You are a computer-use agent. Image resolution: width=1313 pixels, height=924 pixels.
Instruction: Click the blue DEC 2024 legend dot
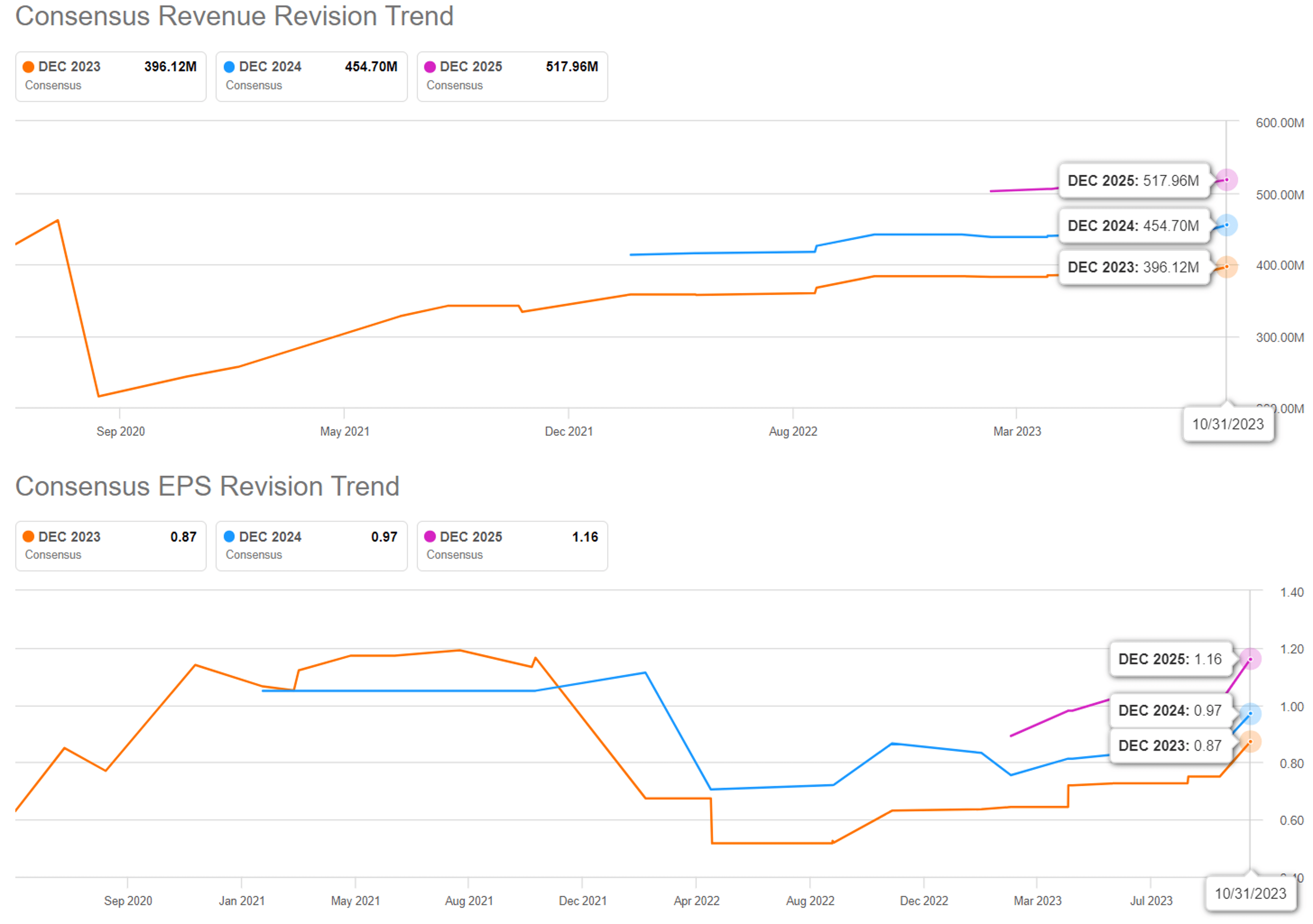point(229,67)
